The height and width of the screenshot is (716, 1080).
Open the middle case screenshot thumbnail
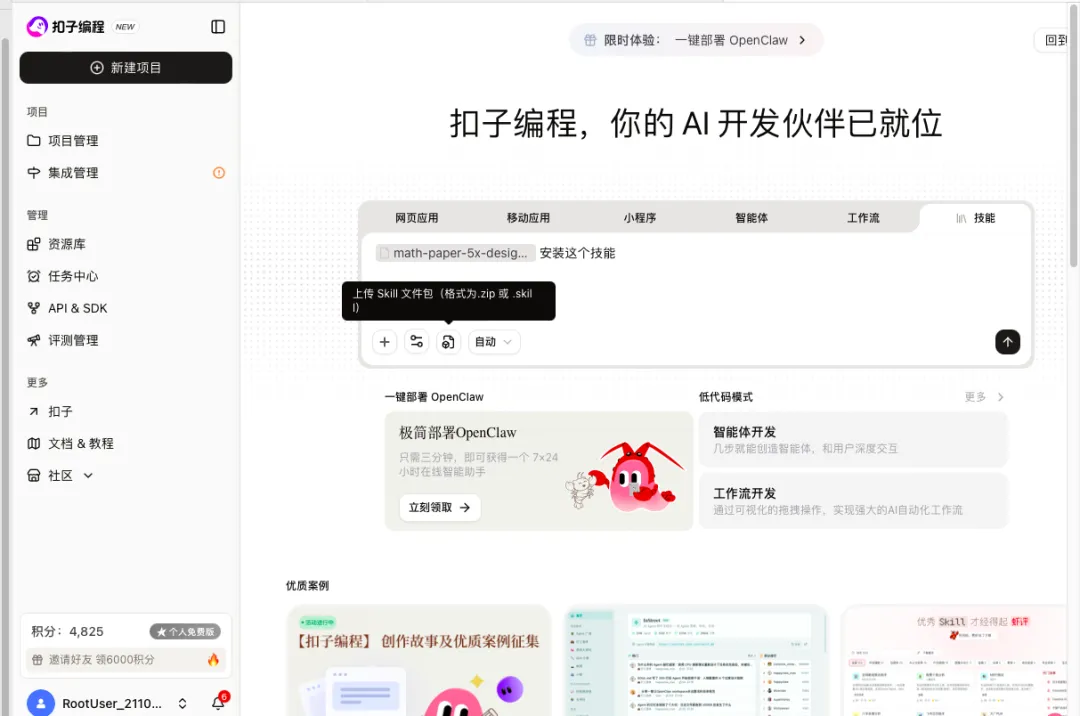coord(696,661)
